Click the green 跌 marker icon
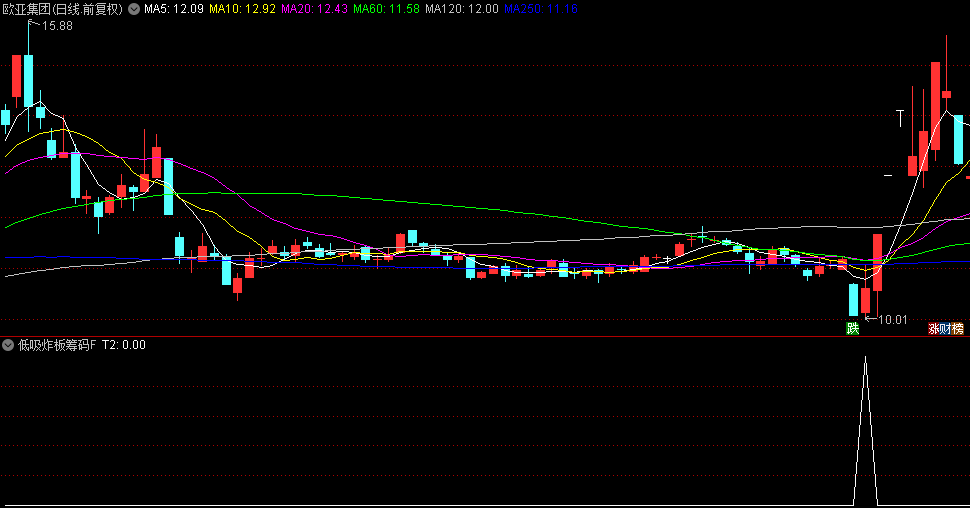This screenshot has width=970, height=508. (x=852, y=329)
